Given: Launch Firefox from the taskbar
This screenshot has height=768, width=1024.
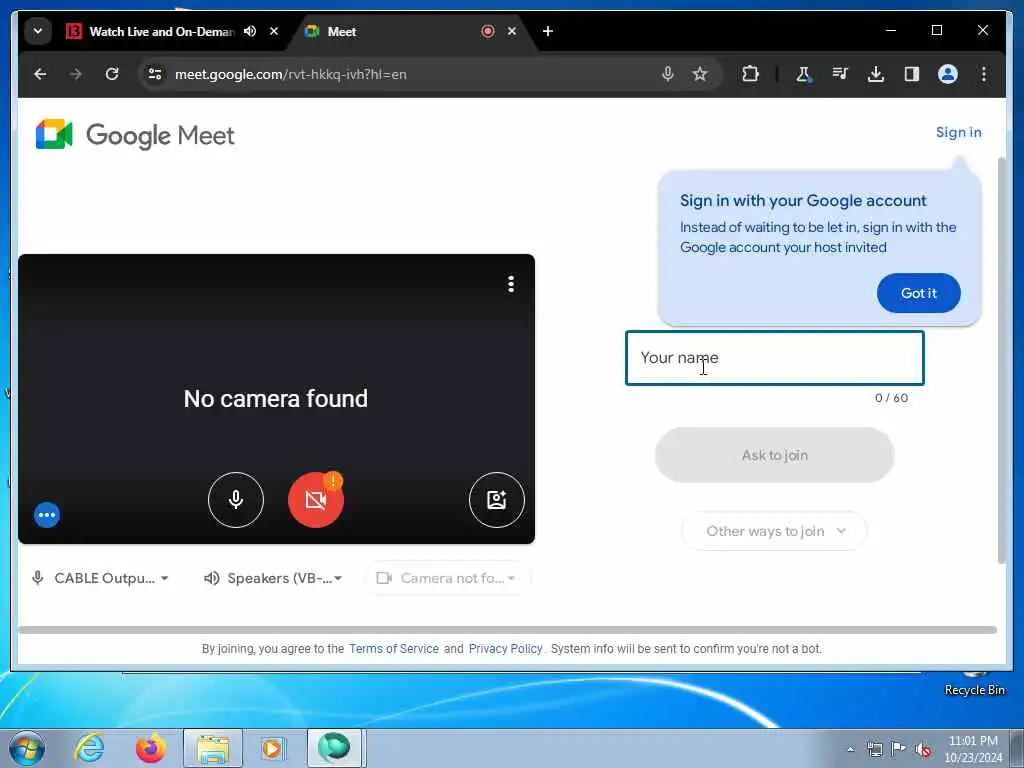Looking at the screenshot, I should pos(150,748).
